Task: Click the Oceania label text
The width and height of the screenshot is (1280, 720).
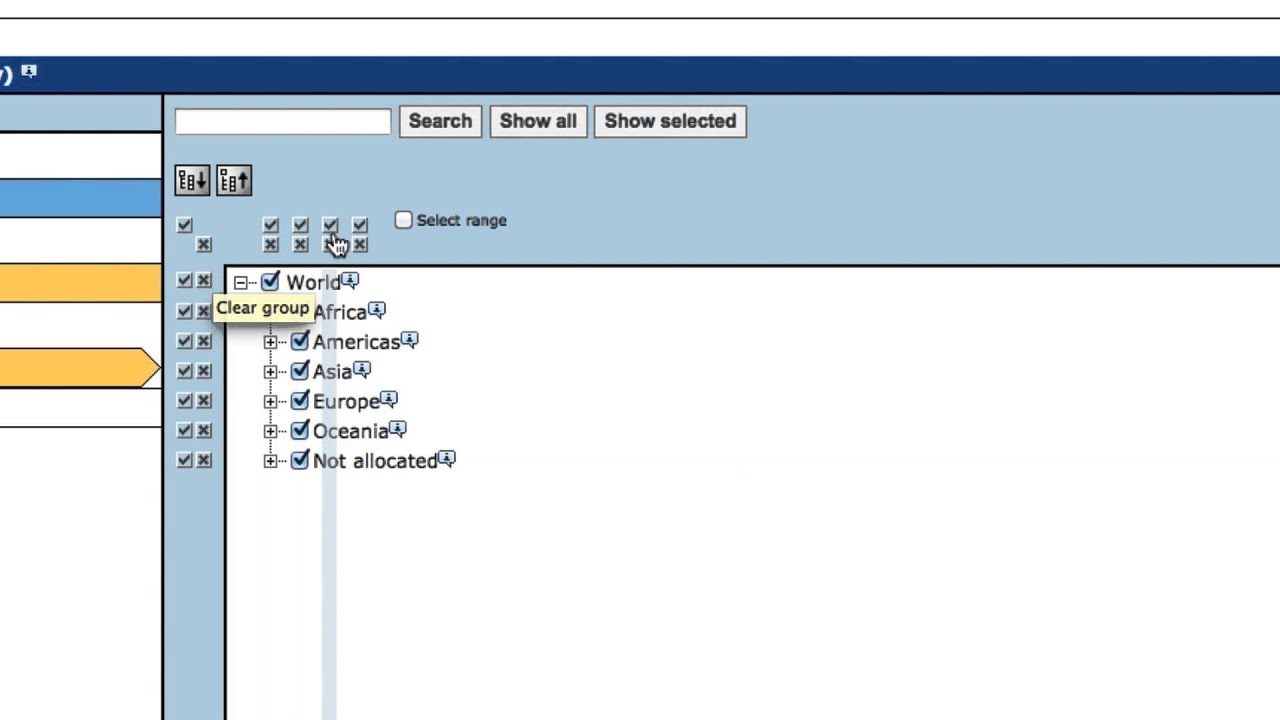Action: tap(350, 431)
